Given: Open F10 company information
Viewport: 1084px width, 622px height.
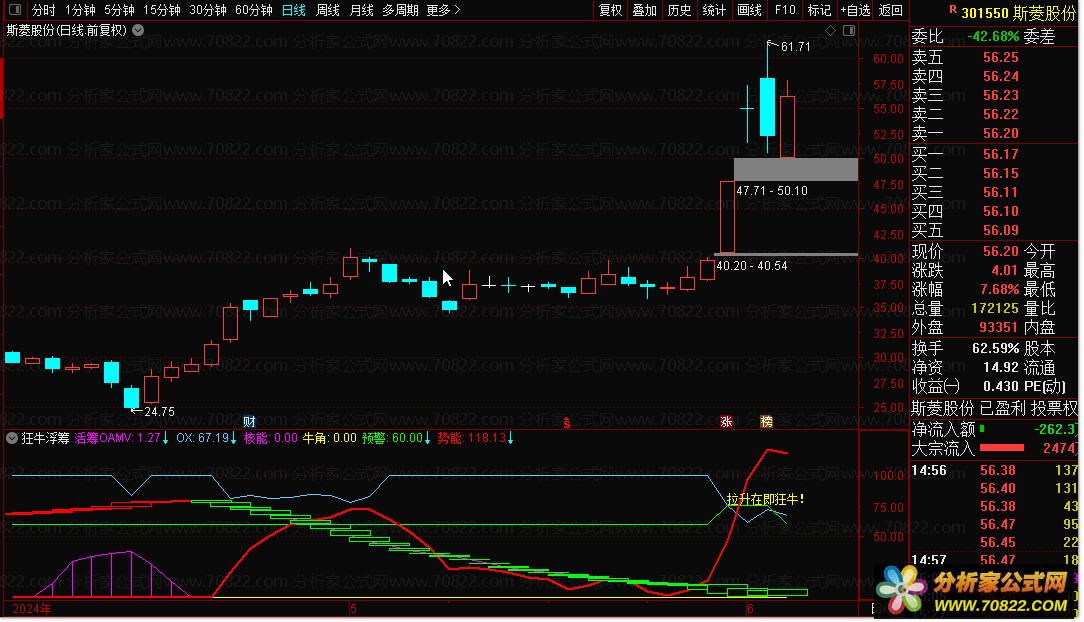Looking at the screenshot, I should pos(785,10).
